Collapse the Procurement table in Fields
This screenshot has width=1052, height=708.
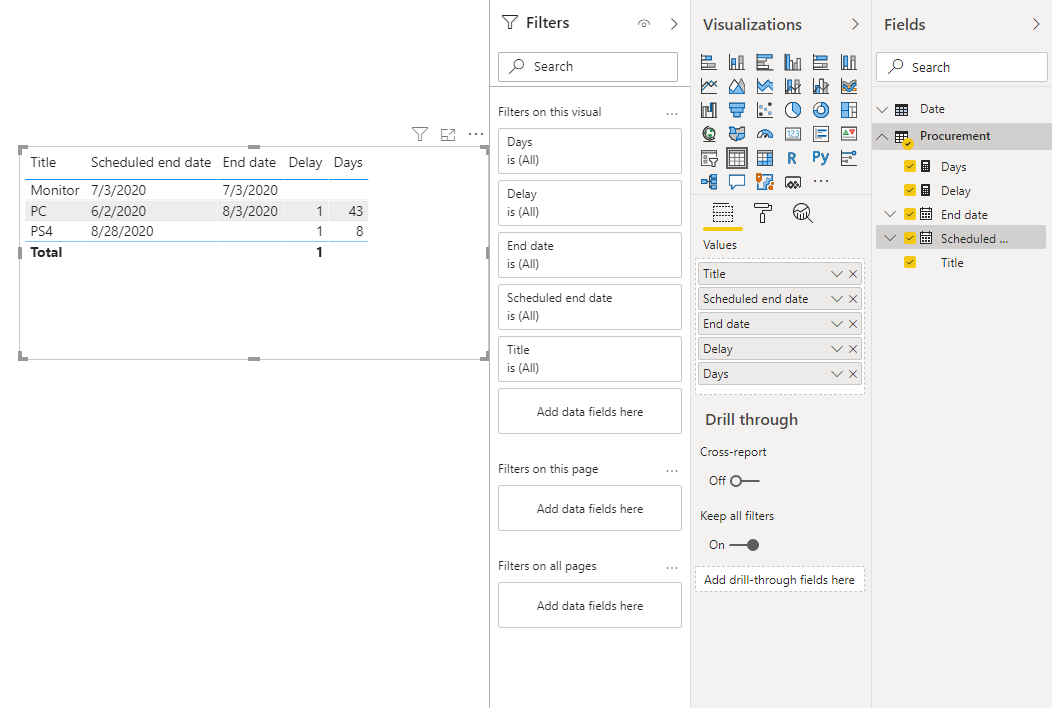coord(882,136)
